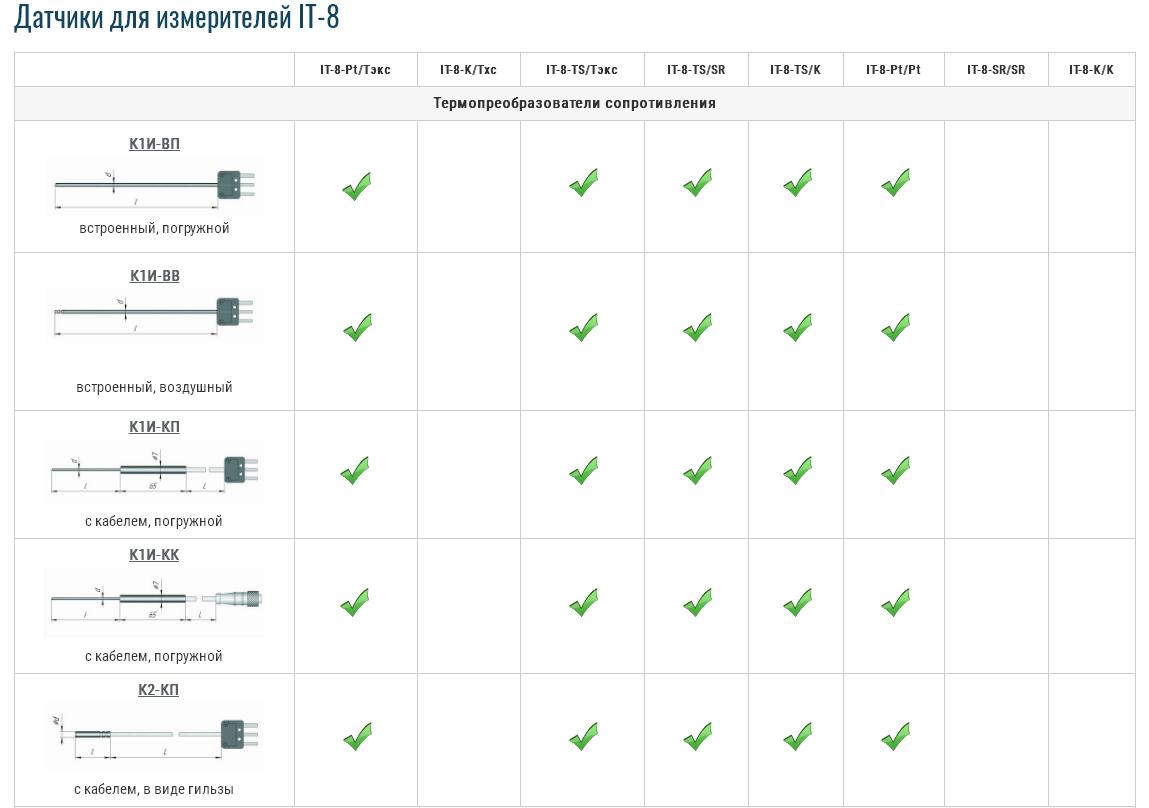Screen dimensions: 1149x808
Task: Follow the К1И-КП sensor link
Action: coord(154,427)
